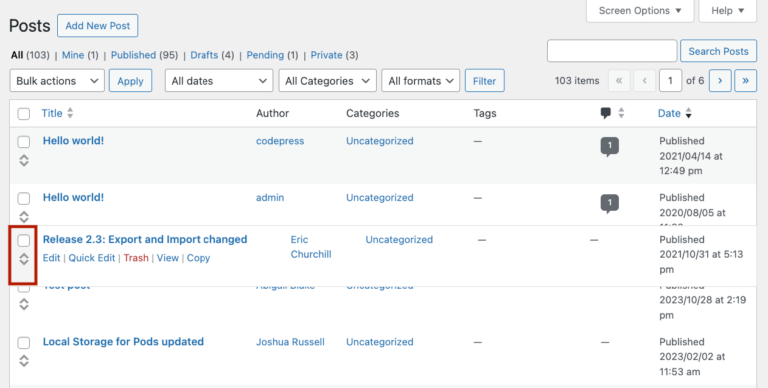768x388 pixels.
Task: Open codepress's Hello world! post title
Action: 73,141
